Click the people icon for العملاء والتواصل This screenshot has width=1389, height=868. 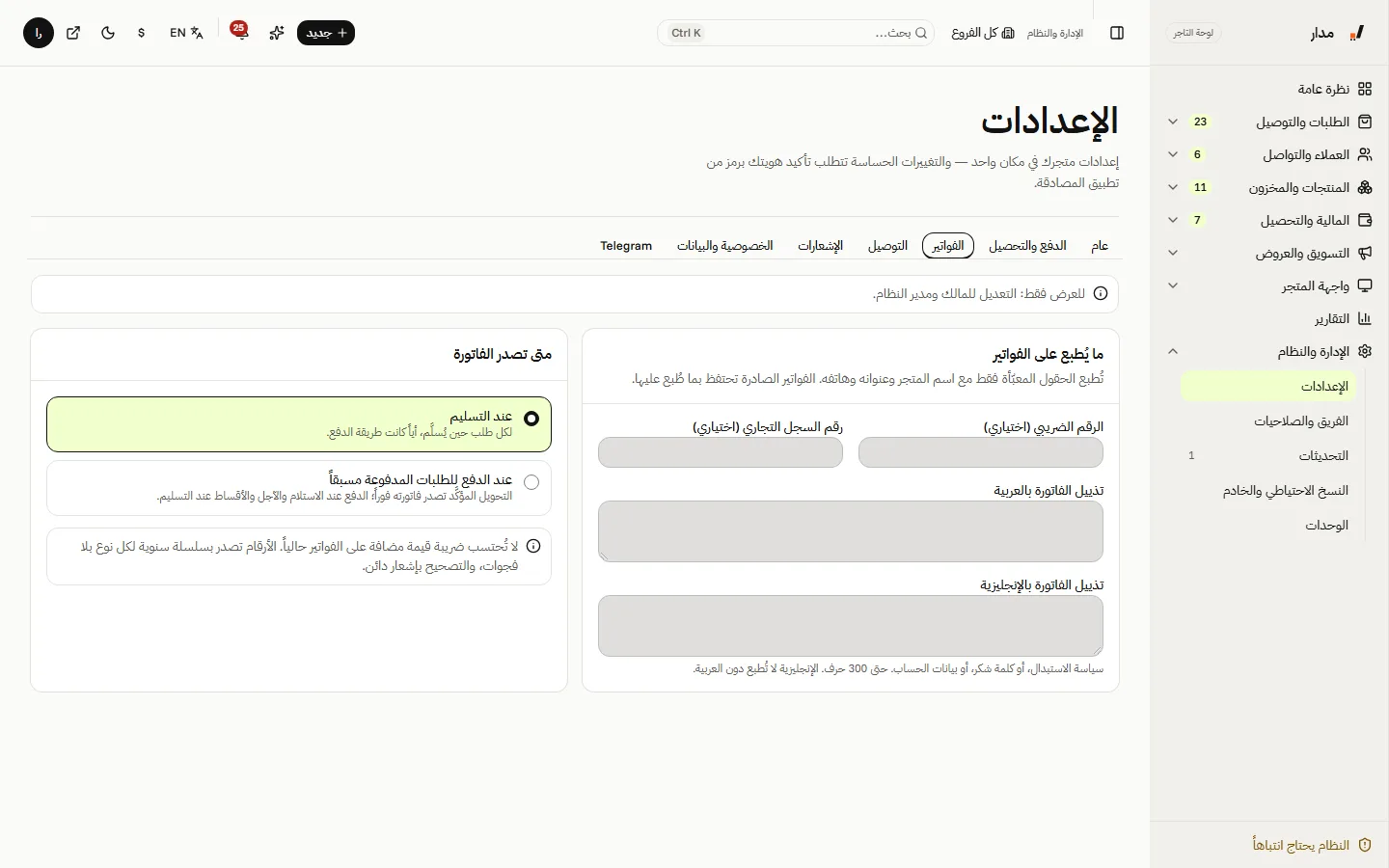point(1365,154)
